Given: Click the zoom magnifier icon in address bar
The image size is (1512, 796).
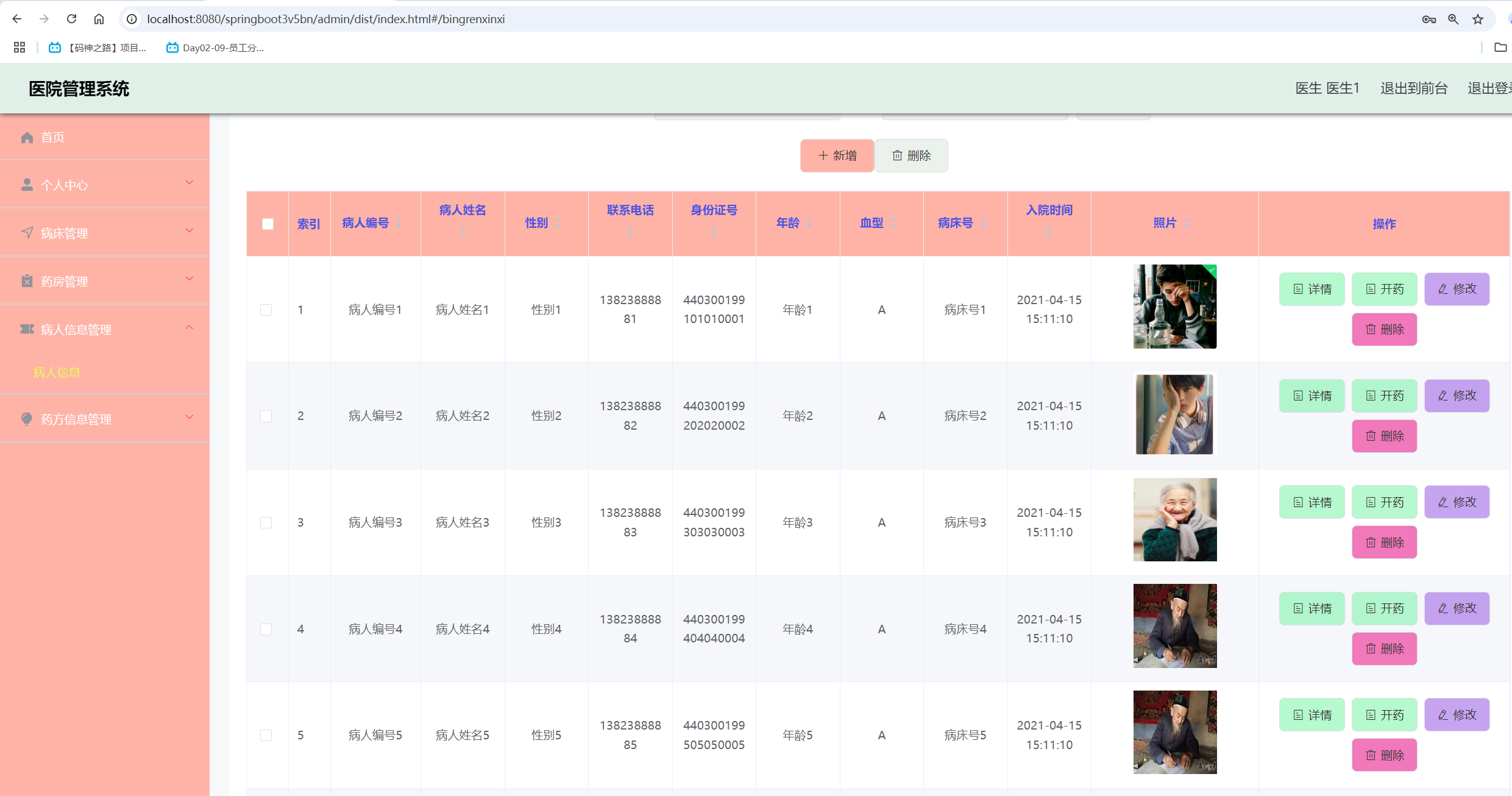Looking at the screenshot, I should [1453, 19].
